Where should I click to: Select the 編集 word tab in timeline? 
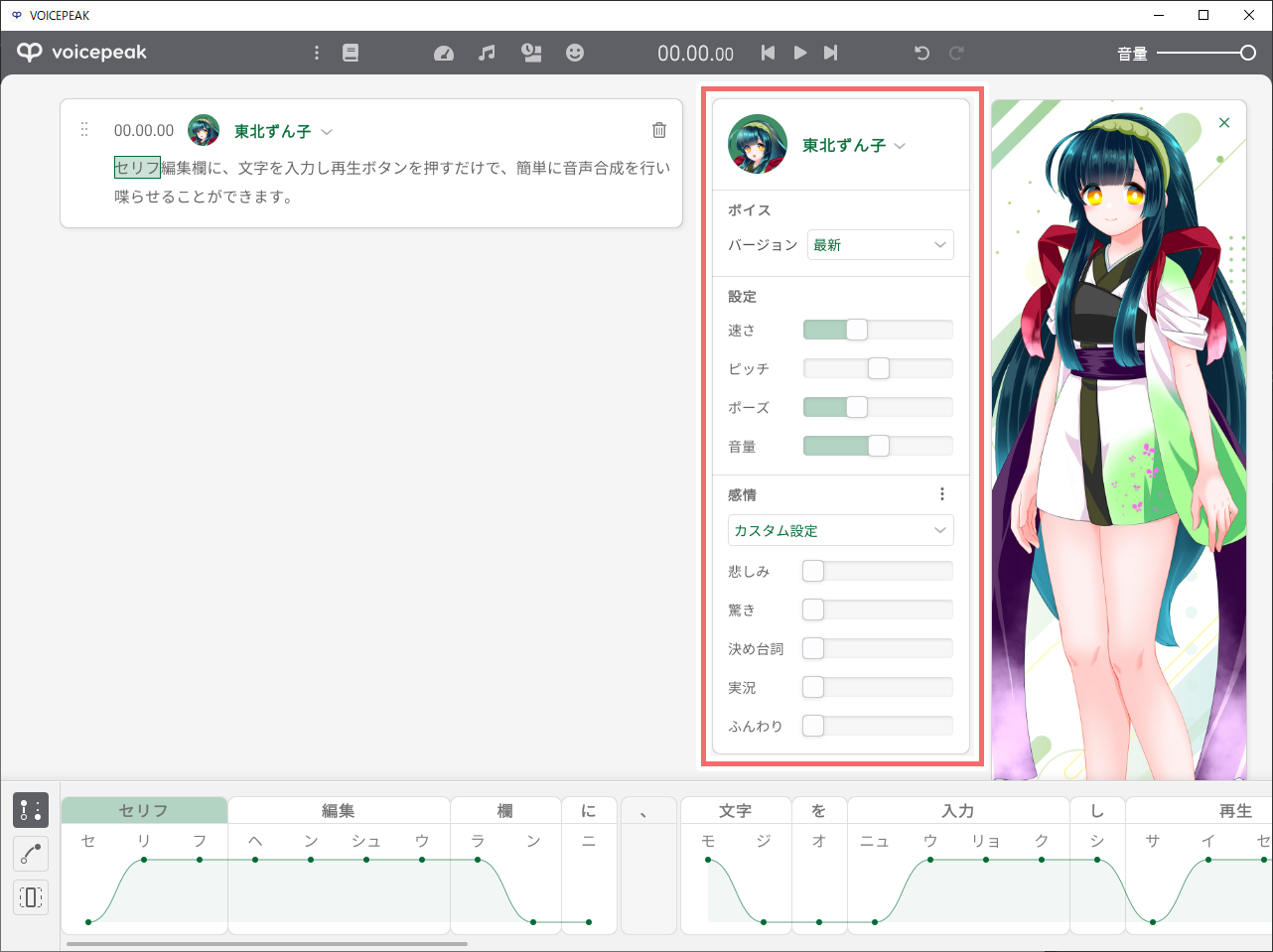tap(339, 810)
